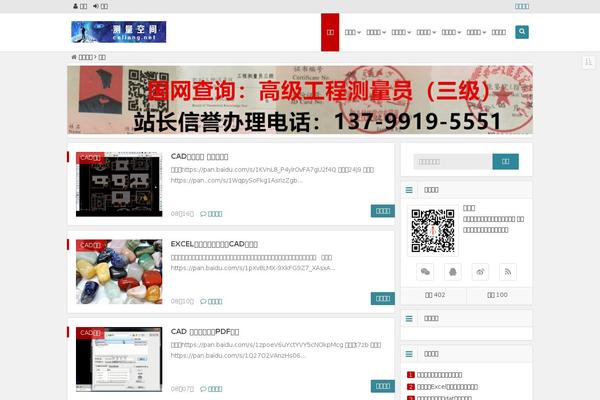The width and height of the screenshot is (600, 400).
Task: Click the sidebar search input field
Action: (453, 162)
